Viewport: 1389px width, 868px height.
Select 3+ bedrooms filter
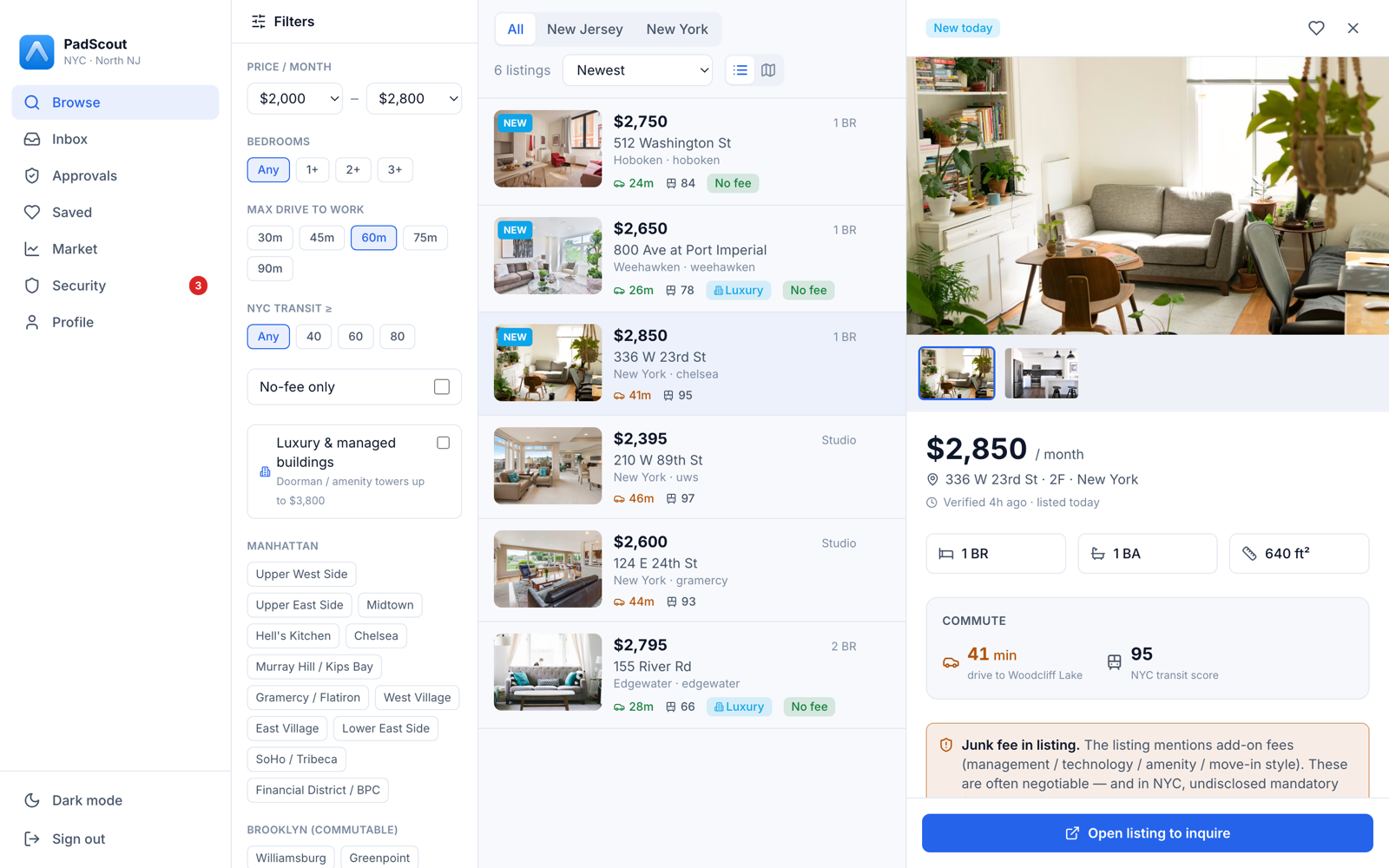(395, 170)
